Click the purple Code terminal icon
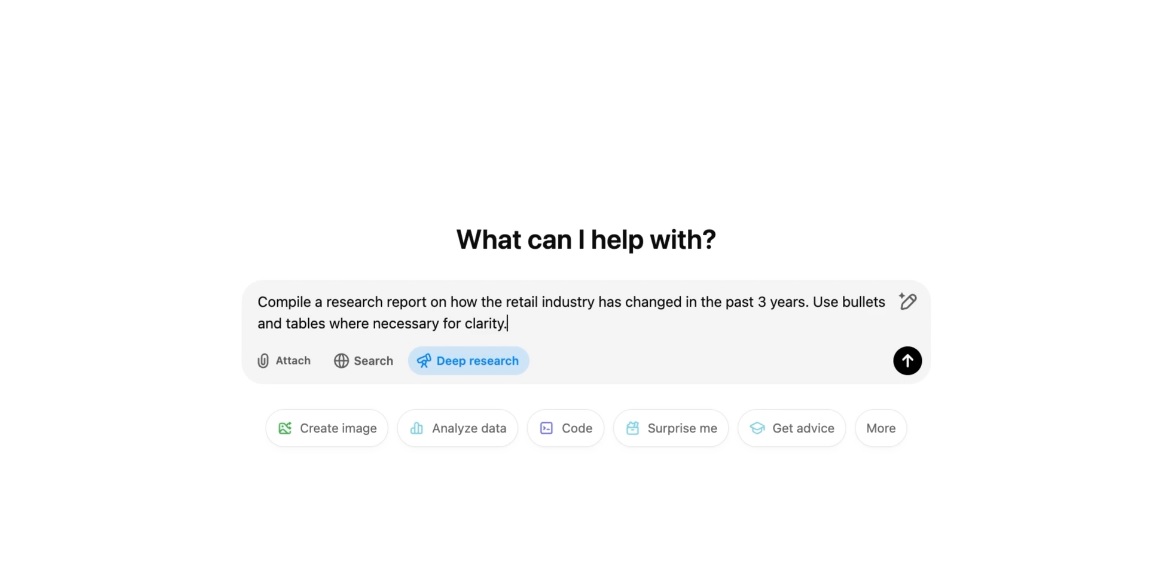Screen dimensions: 1160x585 coord(546,428)
